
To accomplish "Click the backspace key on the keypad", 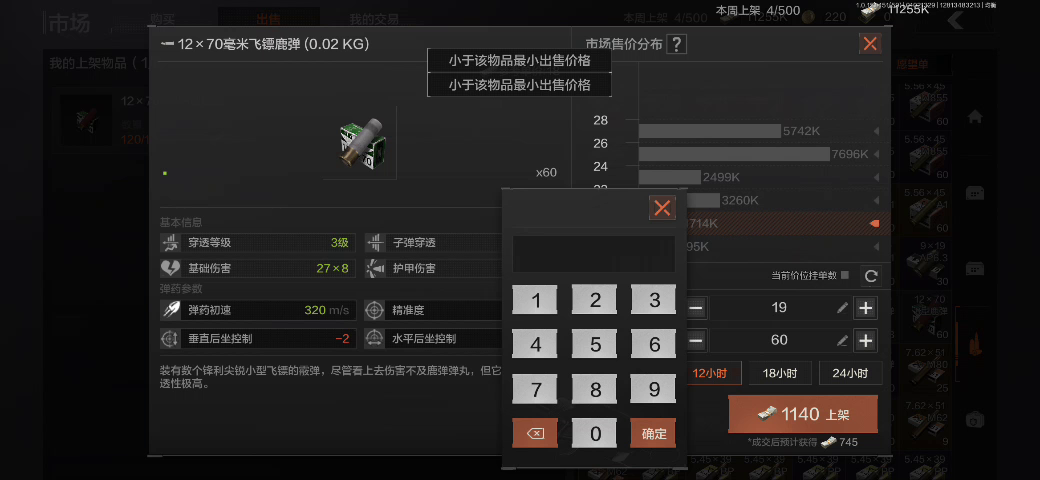I will coord(535,433).
